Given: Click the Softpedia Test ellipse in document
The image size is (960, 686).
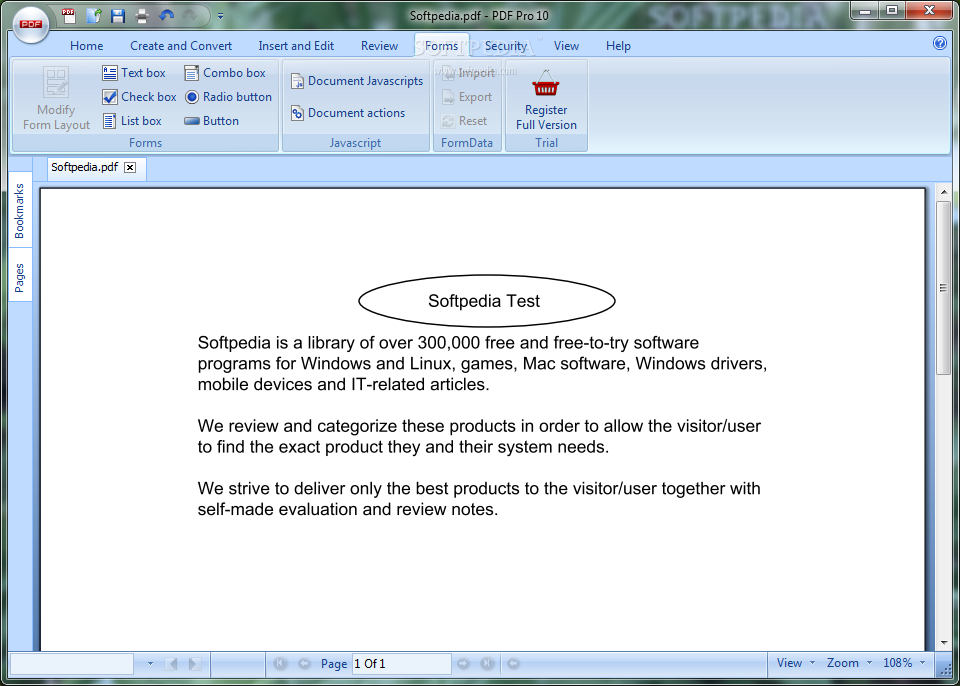Looking at the screenshot, I should (x=486, y=301).
